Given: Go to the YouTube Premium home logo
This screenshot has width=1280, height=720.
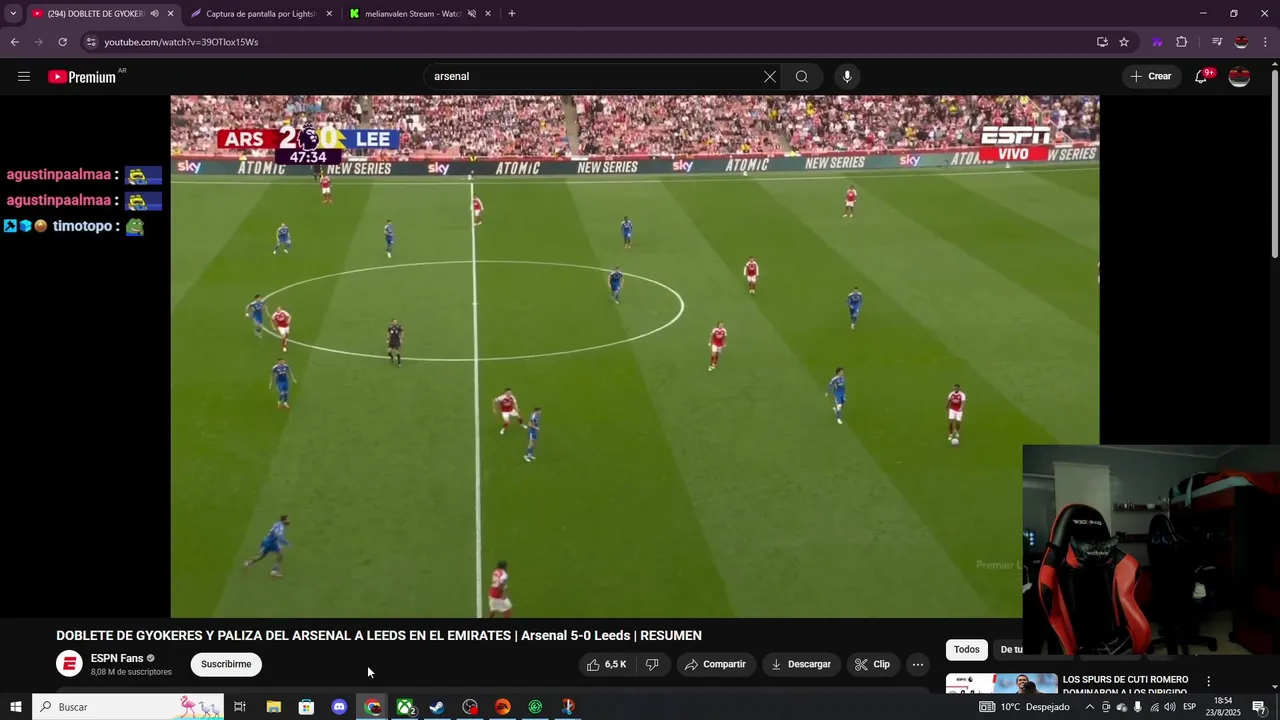Looking at the screenshot, I should click(83, 77).
